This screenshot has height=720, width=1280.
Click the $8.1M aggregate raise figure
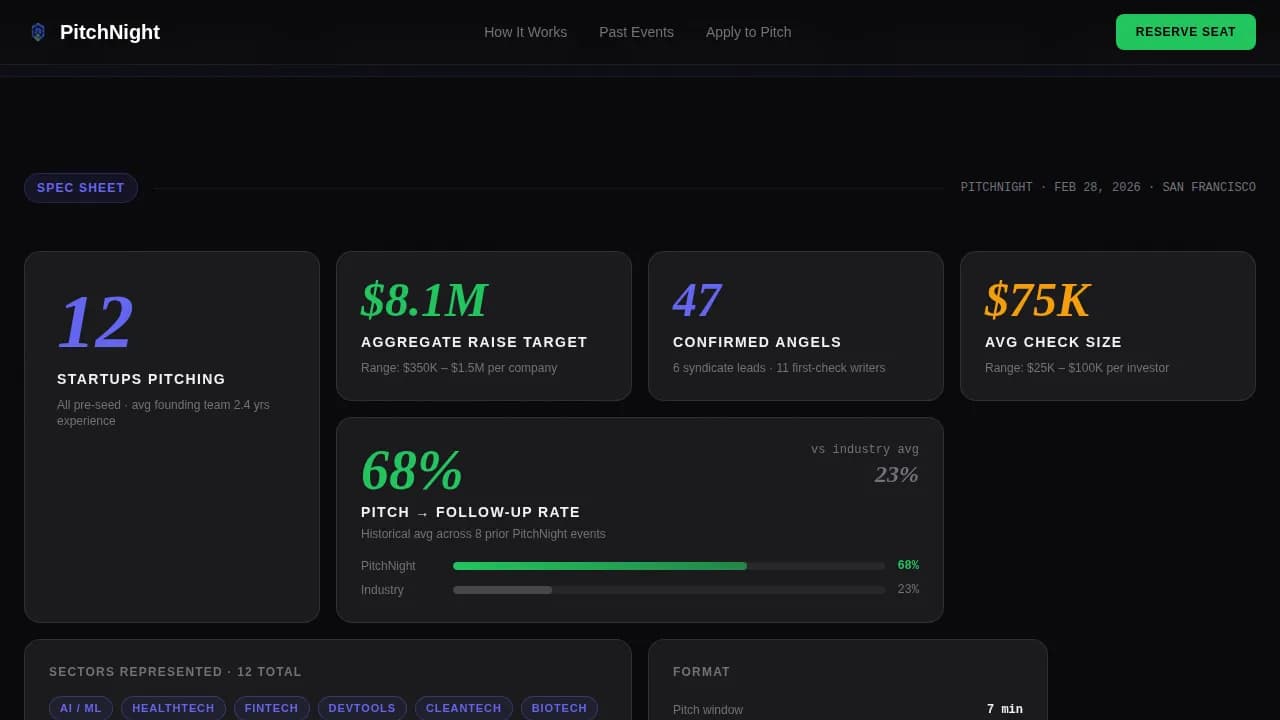[424, 300]
